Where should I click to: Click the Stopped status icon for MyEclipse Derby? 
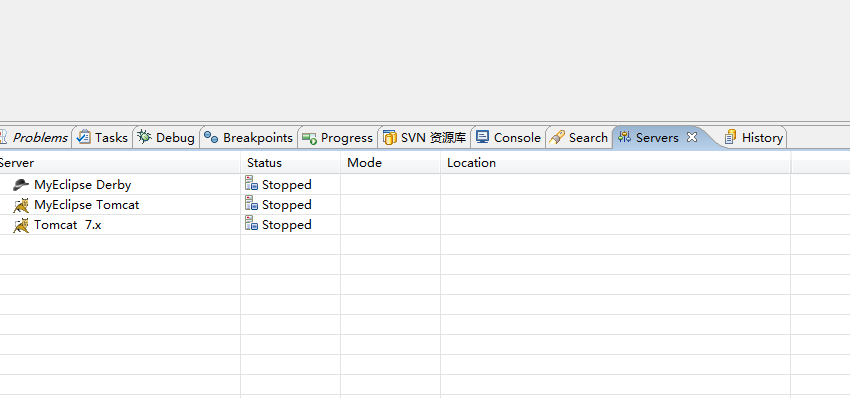coord(252,184)
